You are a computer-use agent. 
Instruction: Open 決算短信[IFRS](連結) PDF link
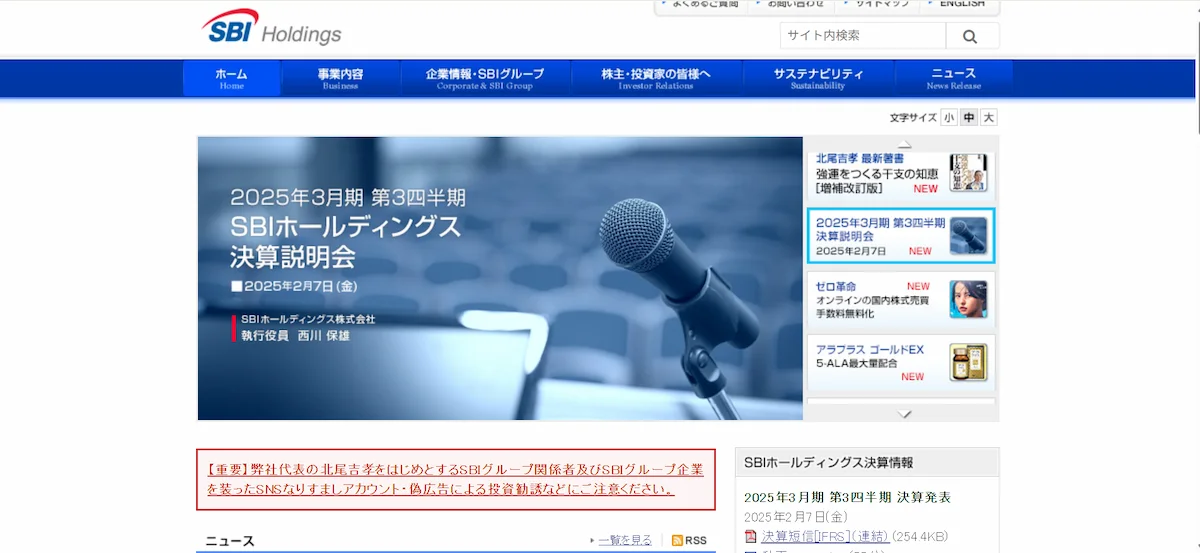825,537
